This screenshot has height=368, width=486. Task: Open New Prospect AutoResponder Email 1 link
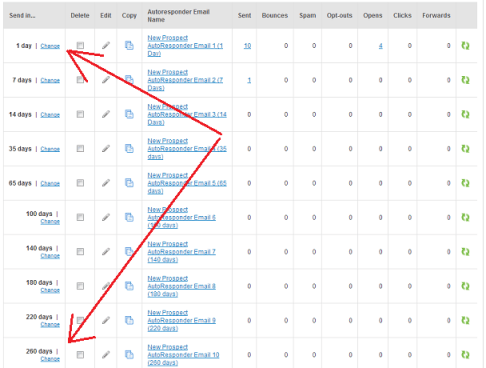click(185, 46)
